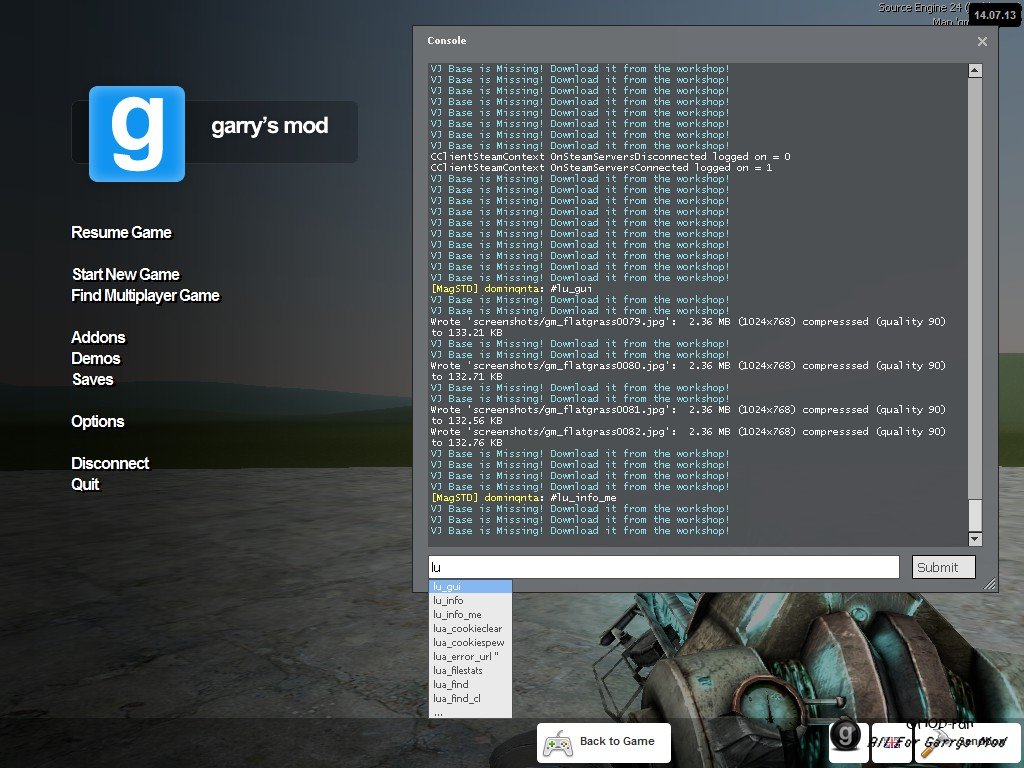The height and width of the screenshot is (768, 1024).
Task: Click the 'to 133.21 KB' log line
Action: coord(466,333)
